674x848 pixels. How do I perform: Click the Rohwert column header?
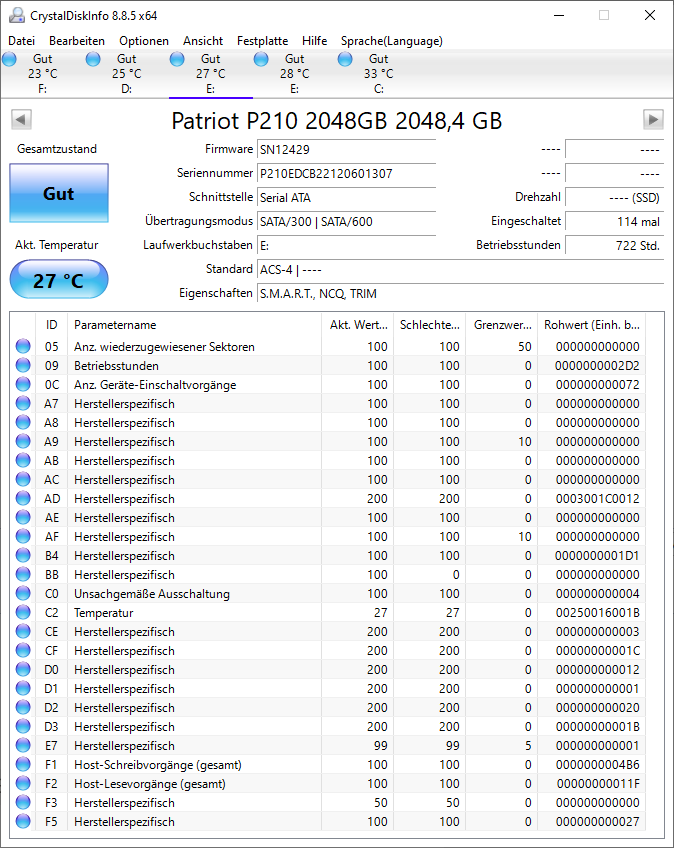(x=592, y=324)
